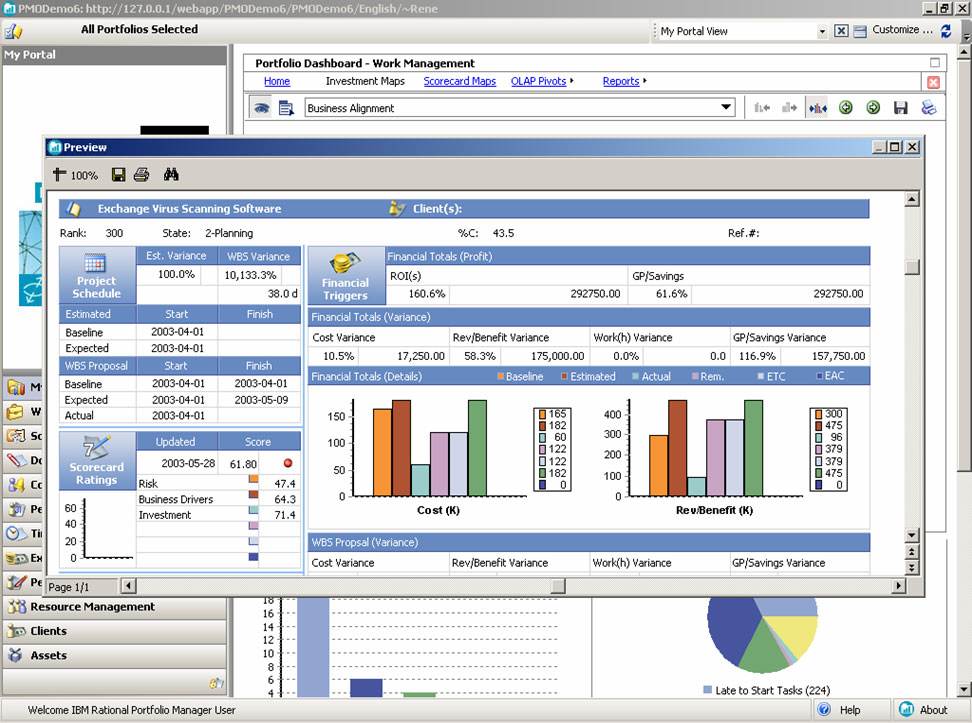The height and width of the screenshot is (723, 972).
Task: Click the printer icon in Preview toolbar
Action: point(141,175)
